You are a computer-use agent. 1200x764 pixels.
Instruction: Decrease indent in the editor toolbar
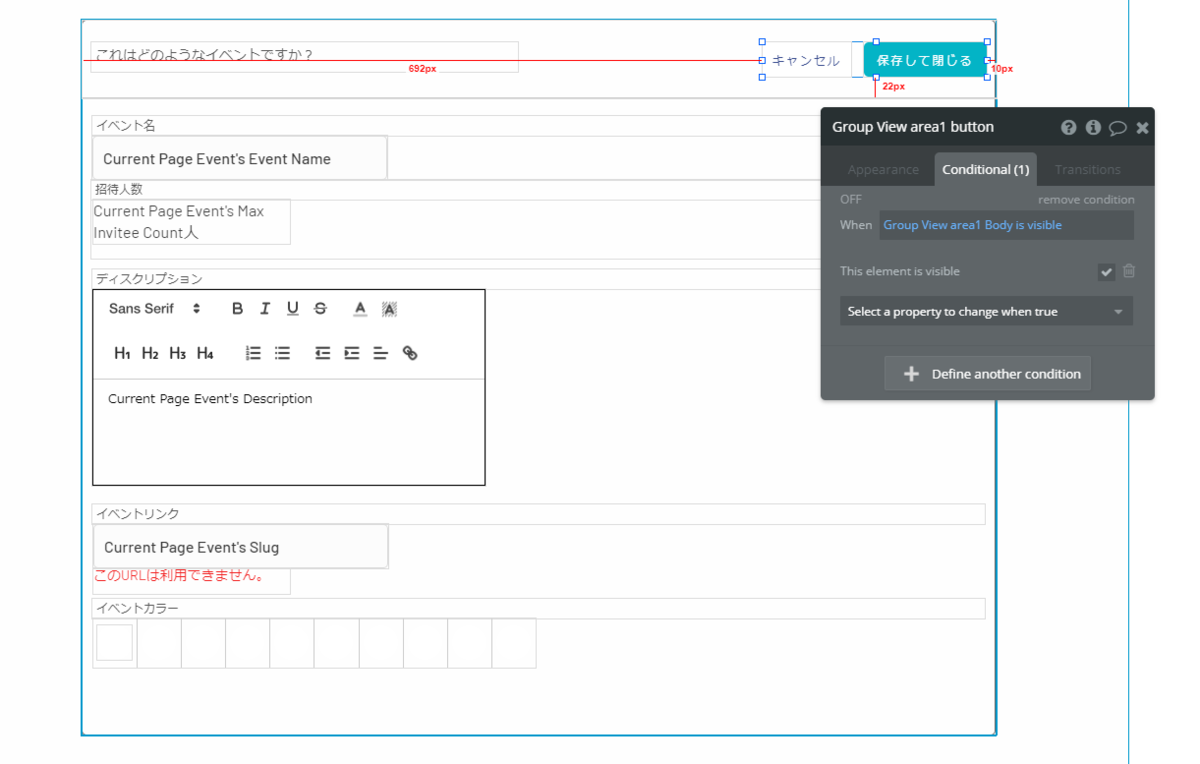point(322,353)
